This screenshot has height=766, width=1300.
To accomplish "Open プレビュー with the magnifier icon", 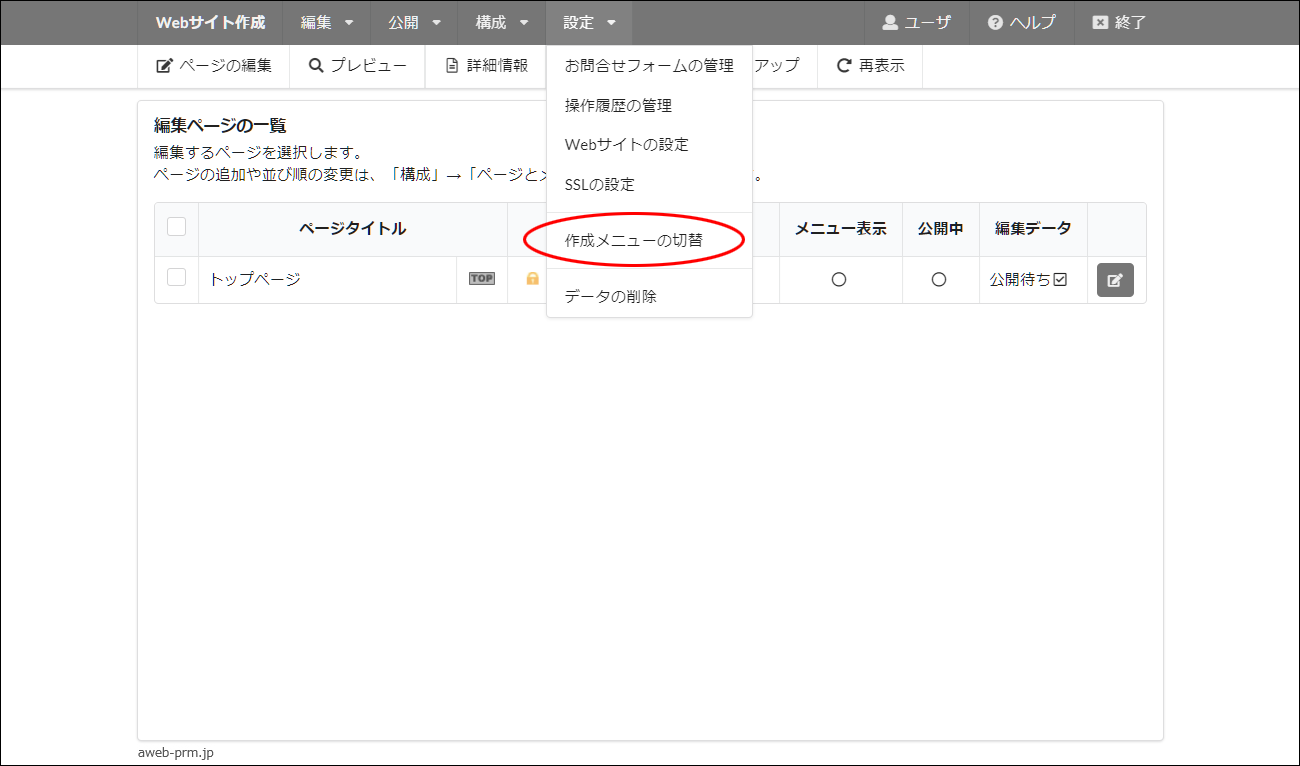I will tap(358, 66).
